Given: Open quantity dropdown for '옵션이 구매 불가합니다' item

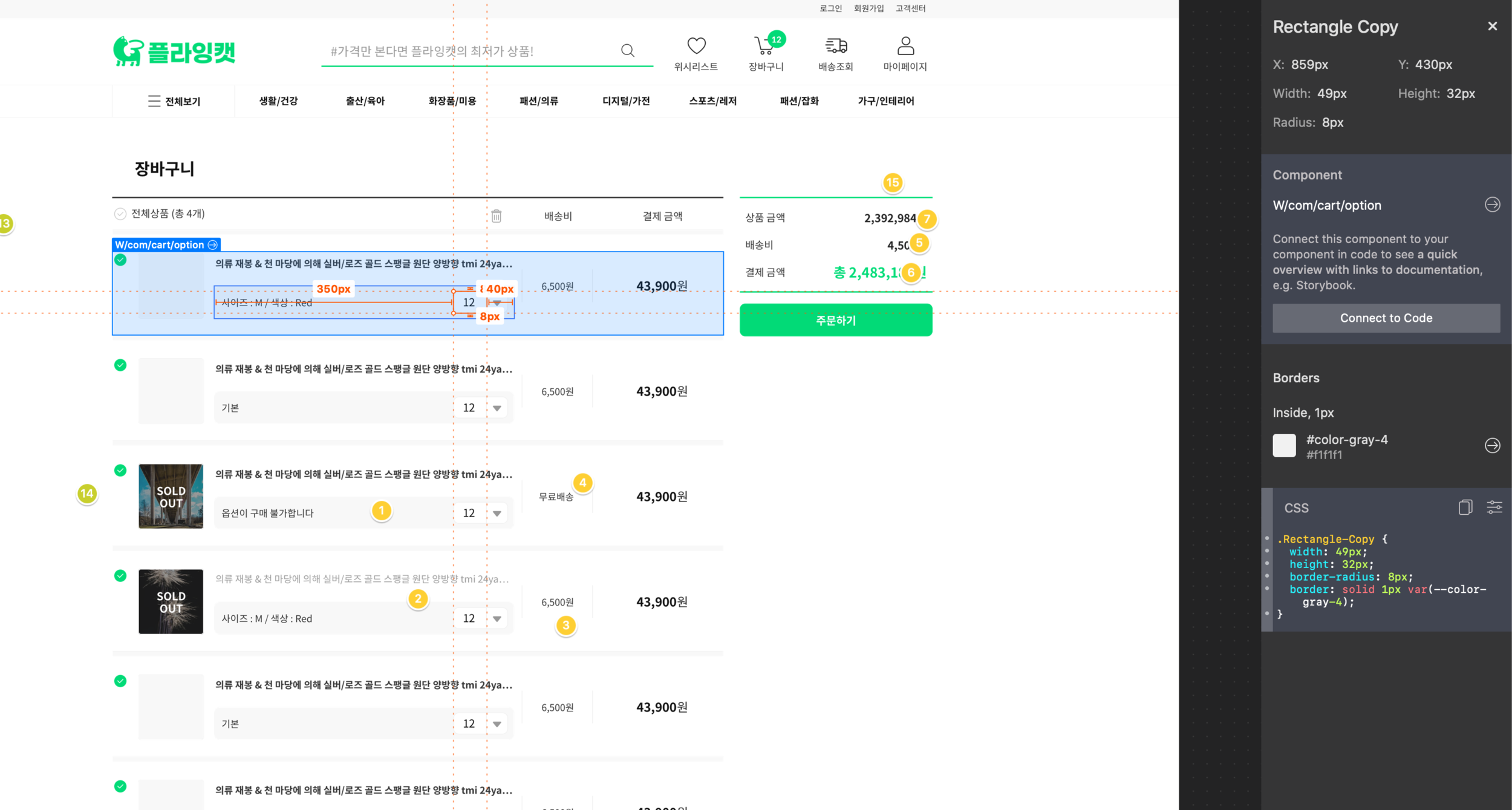Looking at the screenshot, I should (497, 514).
